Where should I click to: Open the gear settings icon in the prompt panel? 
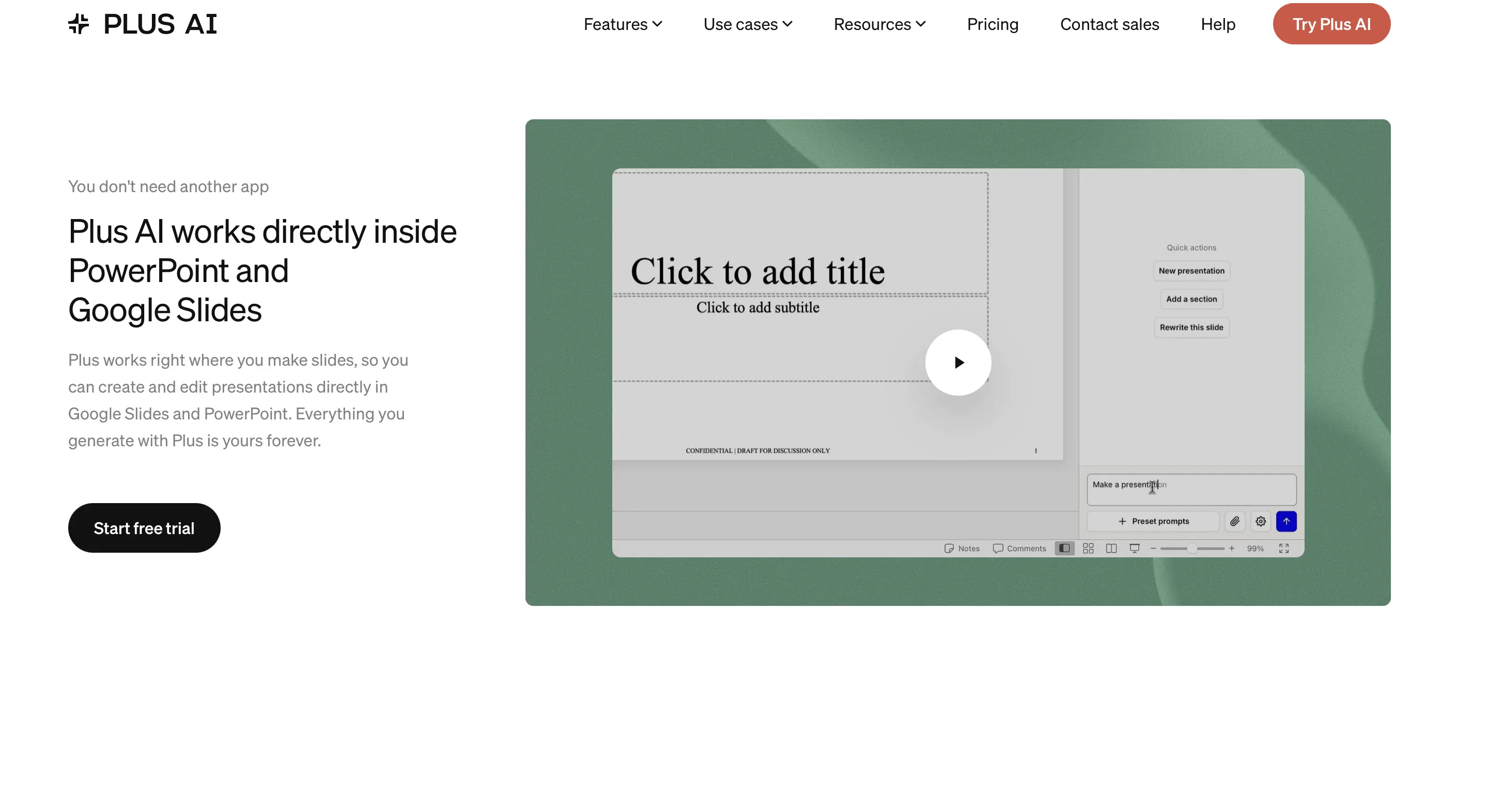tap(1261, 521)
